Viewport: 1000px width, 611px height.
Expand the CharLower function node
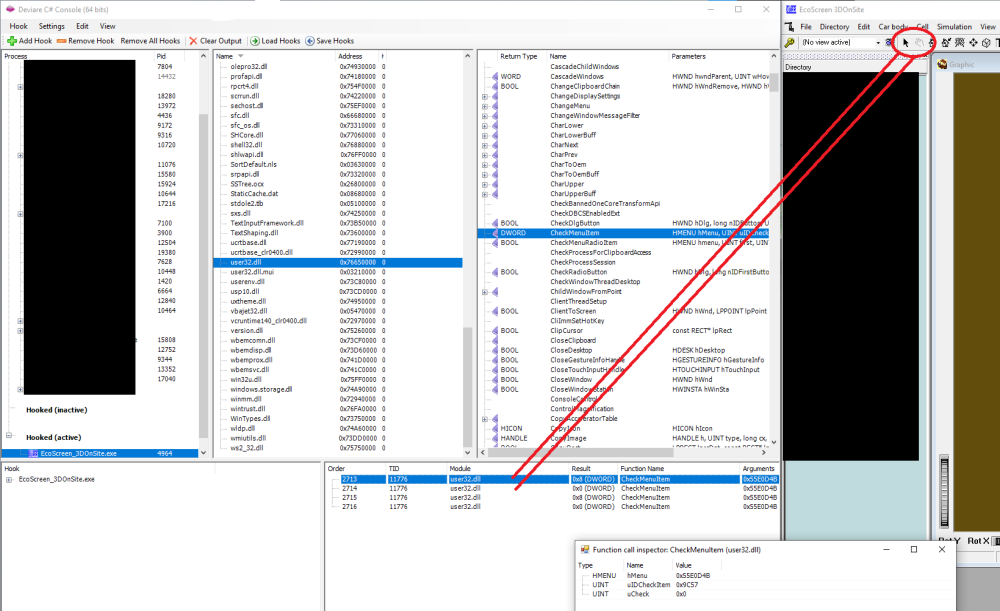[x=485, y=126]
